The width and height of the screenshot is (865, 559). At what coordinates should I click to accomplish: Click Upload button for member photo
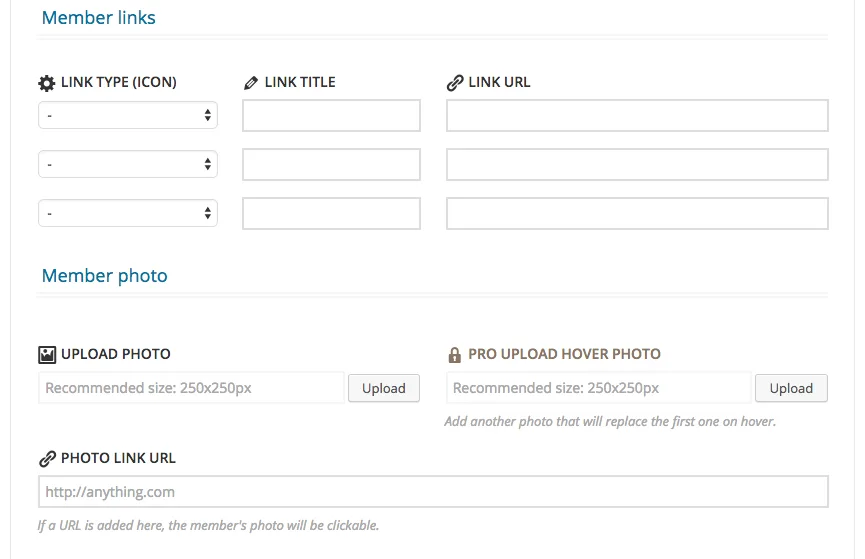[384, 388]
